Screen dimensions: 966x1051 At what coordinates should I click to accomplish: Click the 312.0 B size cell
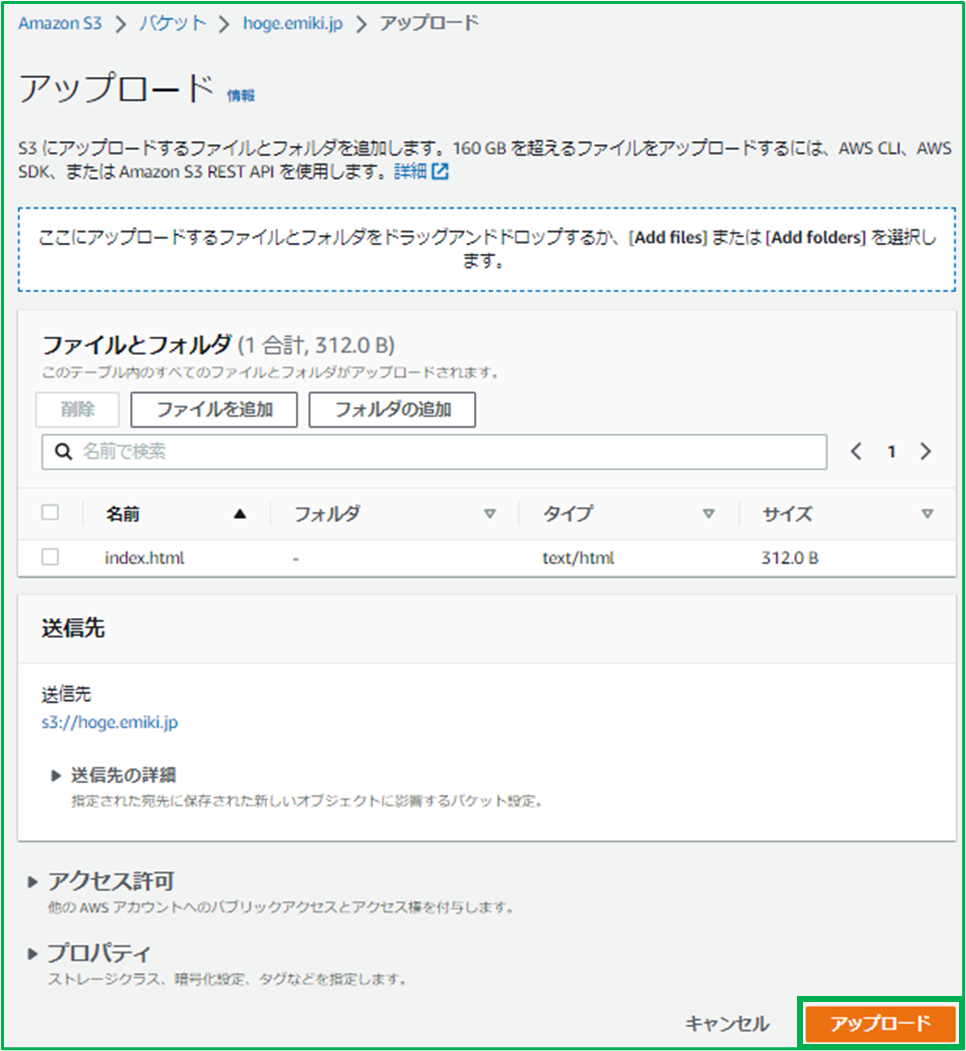click(790, 558)
